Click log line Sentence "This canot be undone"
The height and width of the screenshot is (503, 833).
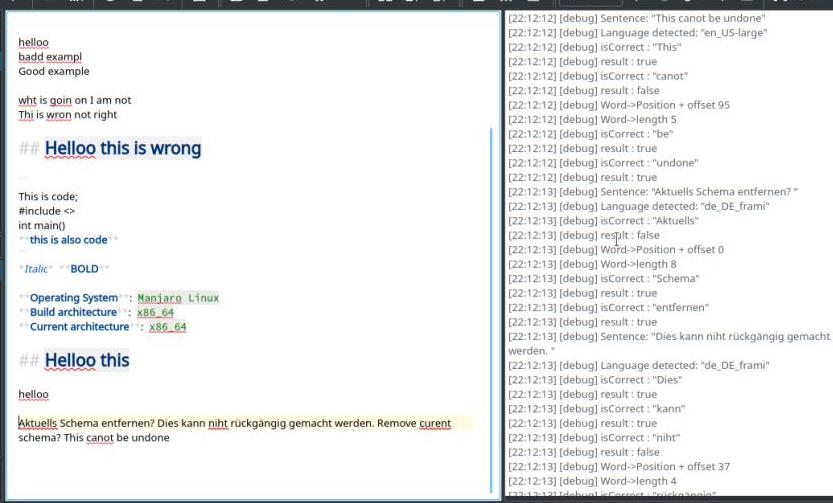point(637,18)
